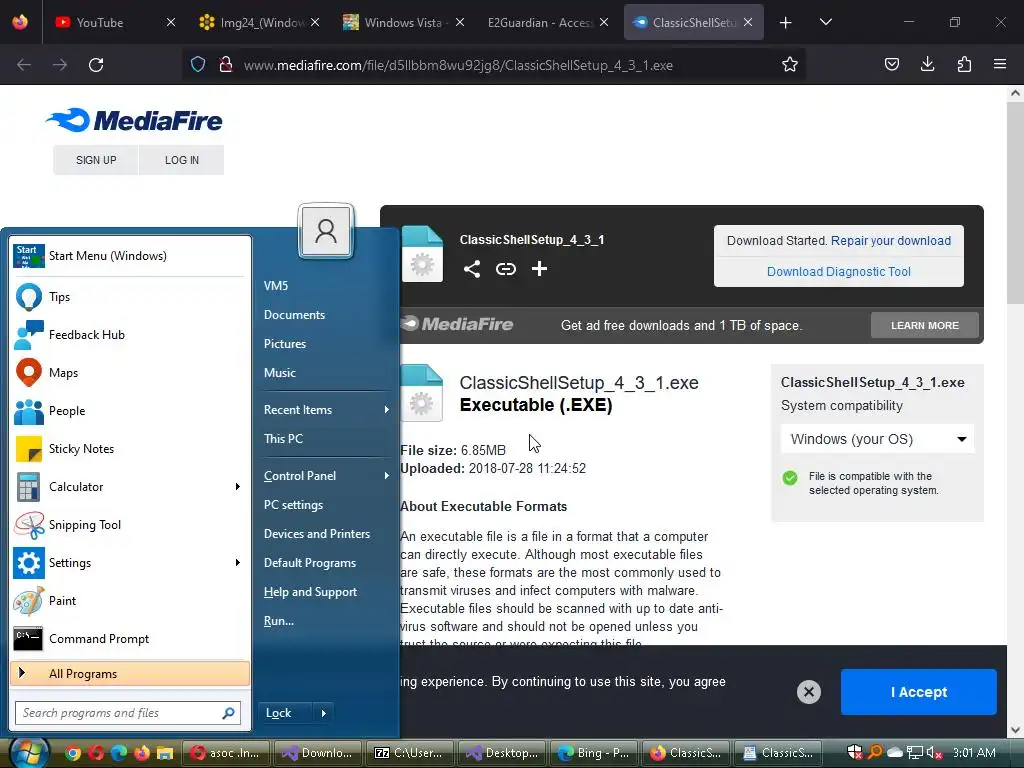1024x768 pixels.
Task: Launch Feedback Hub from Start menu
Action: click(x=130, y=334)
